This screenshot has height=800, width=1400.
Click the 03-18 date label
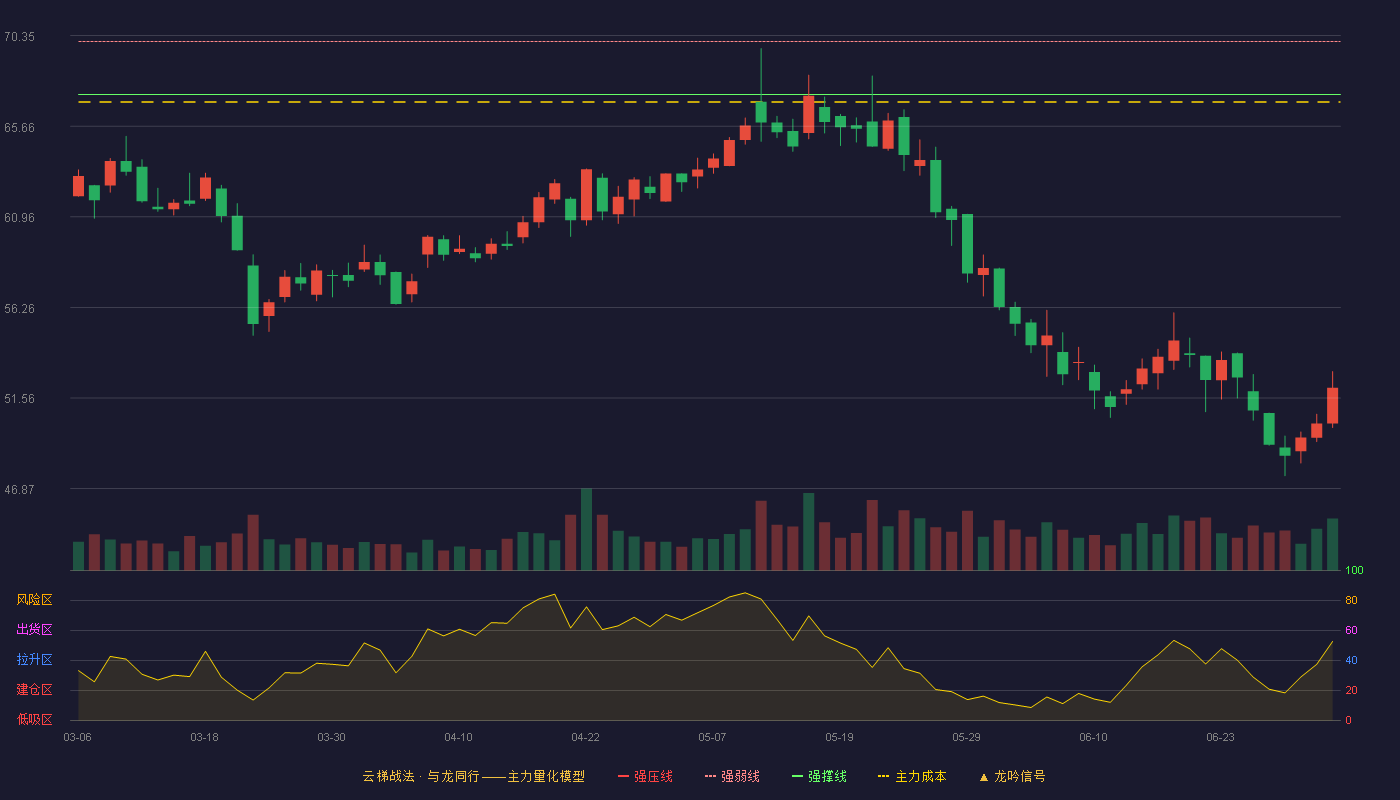coord(204,737)
